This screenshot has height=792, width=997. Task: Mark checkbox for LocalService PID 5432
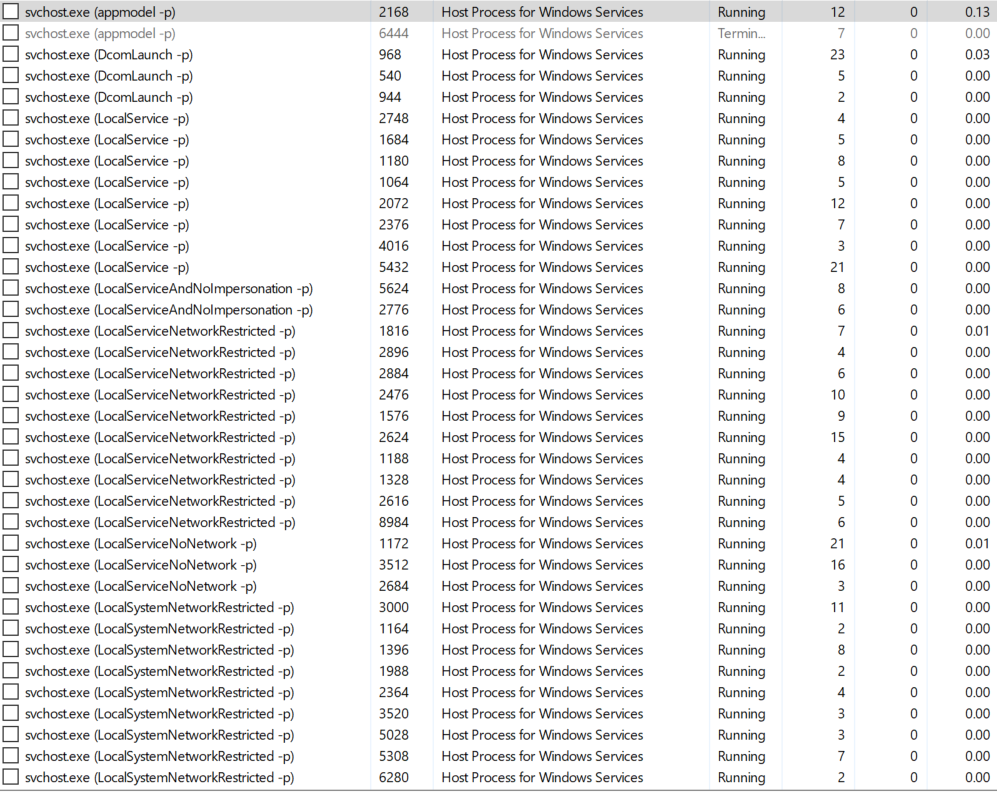pos(10,267)
